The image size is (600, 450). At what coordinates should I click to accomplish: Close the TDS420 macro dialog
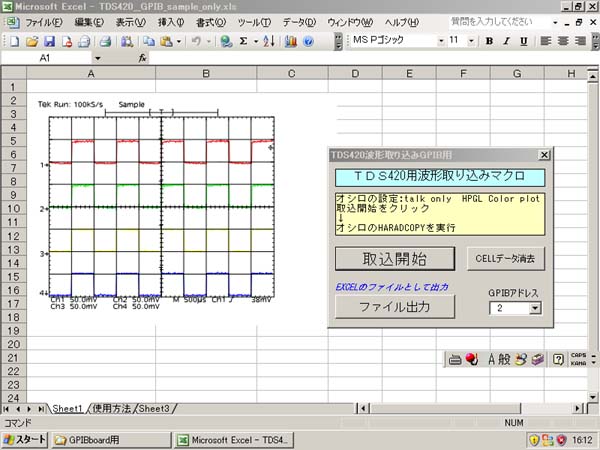coord(544,155)
